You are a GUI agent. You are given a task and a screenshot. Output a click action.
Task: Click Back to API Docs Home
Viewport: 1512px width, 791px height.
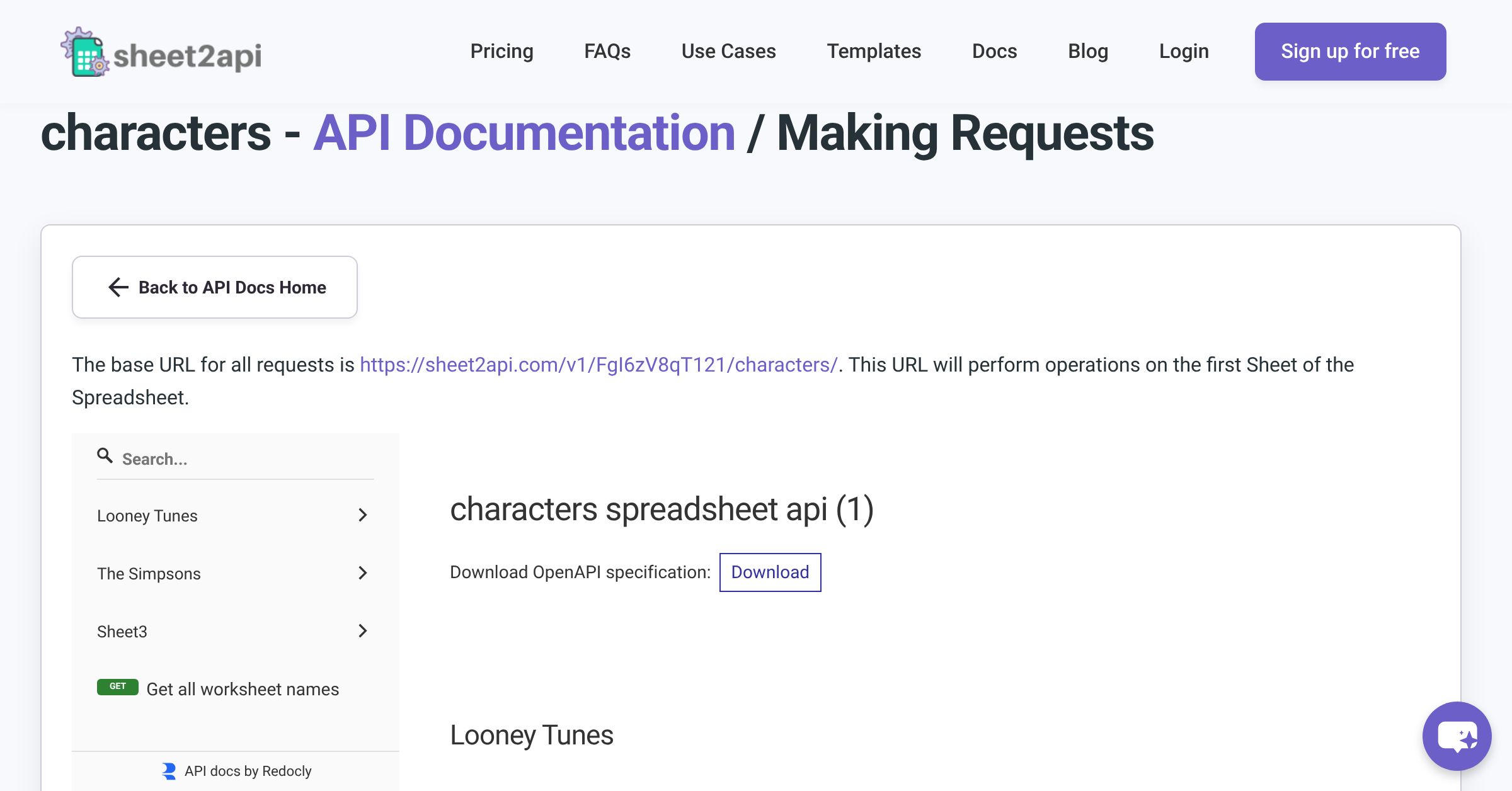point(214,287)
